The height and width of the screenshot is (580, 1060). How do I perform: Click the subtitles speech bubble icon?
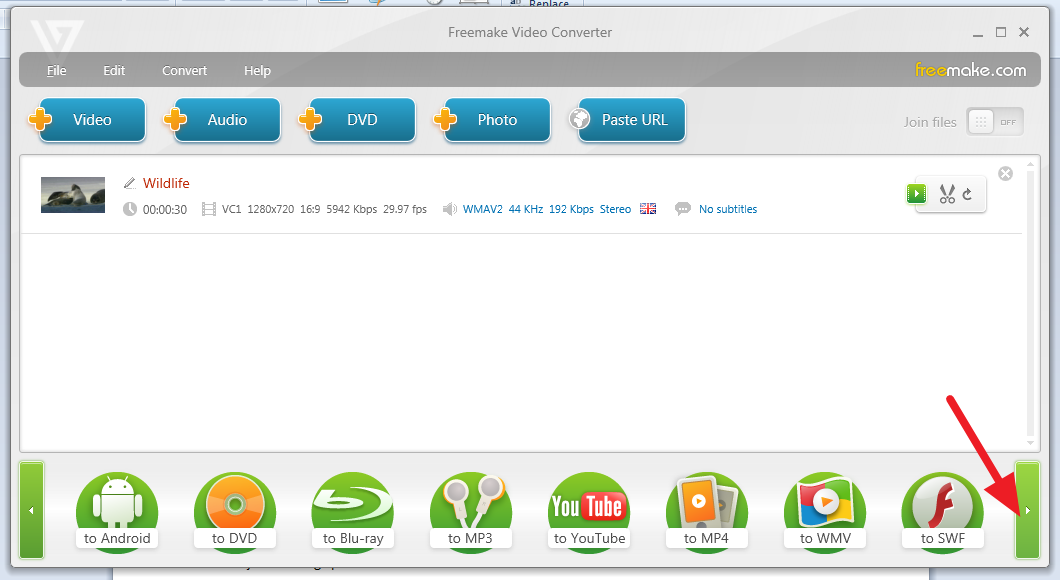683,209
